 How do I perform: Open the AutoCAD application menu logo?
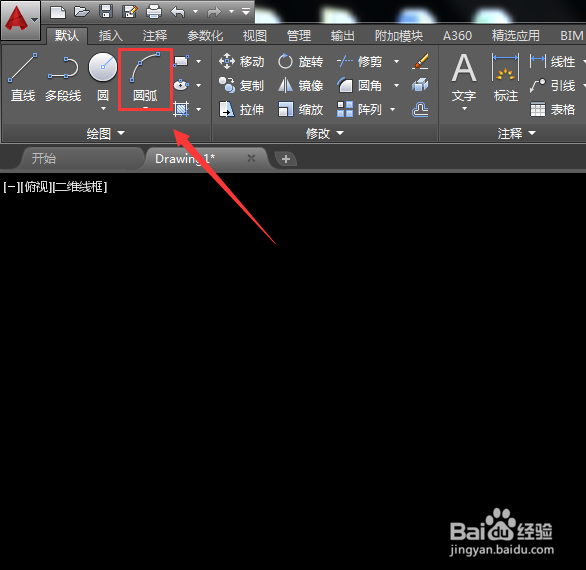click(x=16, y=19)
